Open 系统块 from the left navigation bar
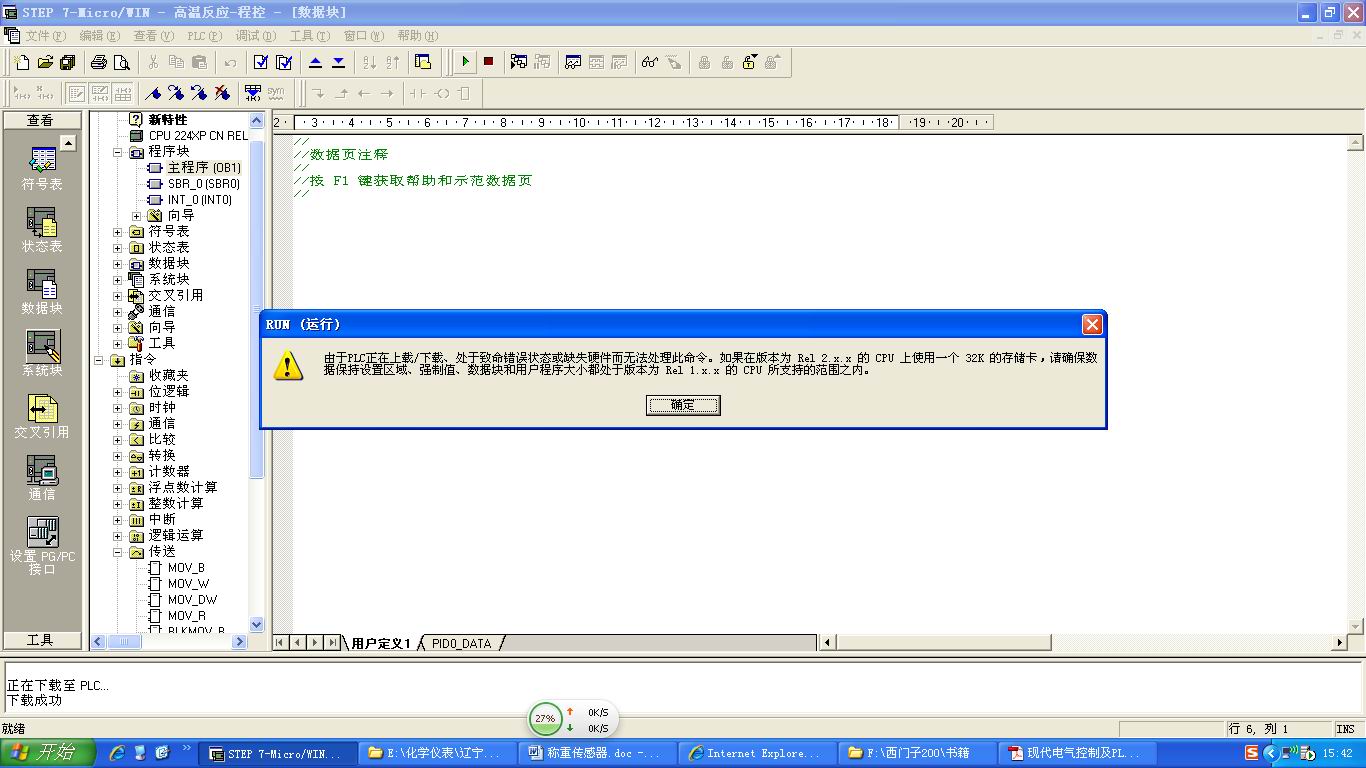This screenshot has width=1366, height=768. click(x=42, y=354)
